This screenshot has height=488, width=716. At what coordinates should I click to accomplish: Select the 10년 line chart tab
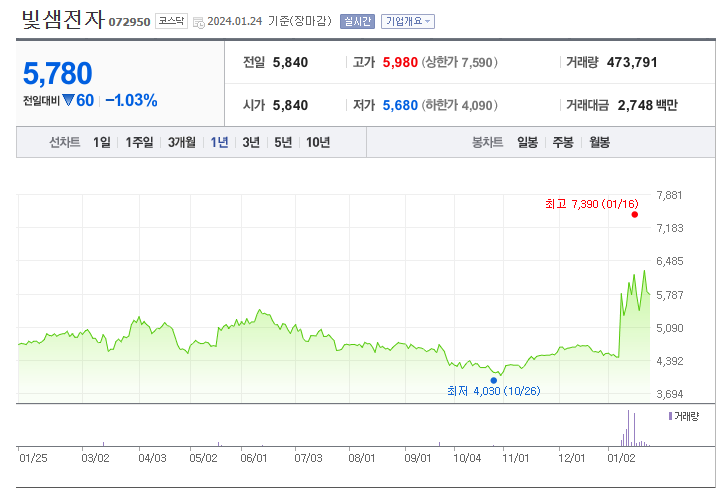tap(318, 142)
